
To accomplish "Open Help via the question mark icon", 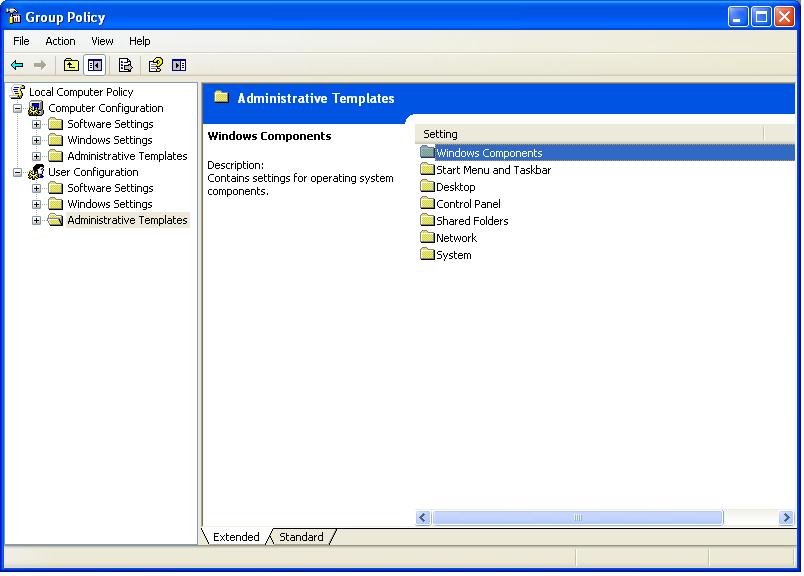I will click(153, 64).
